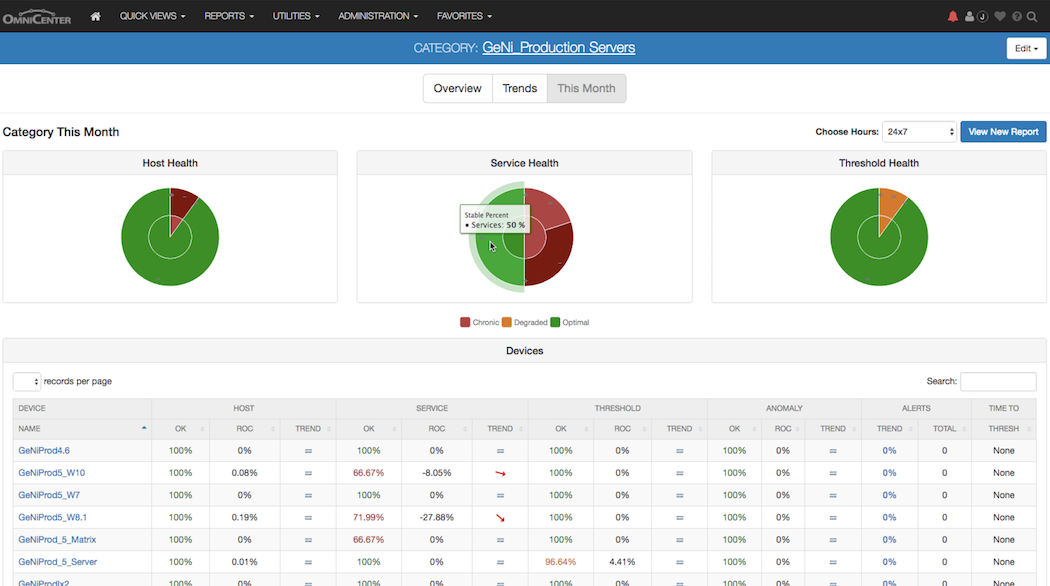Click the Threshold Health pie chart
This screenshot has height=586, width=1050.
[879, 237]
